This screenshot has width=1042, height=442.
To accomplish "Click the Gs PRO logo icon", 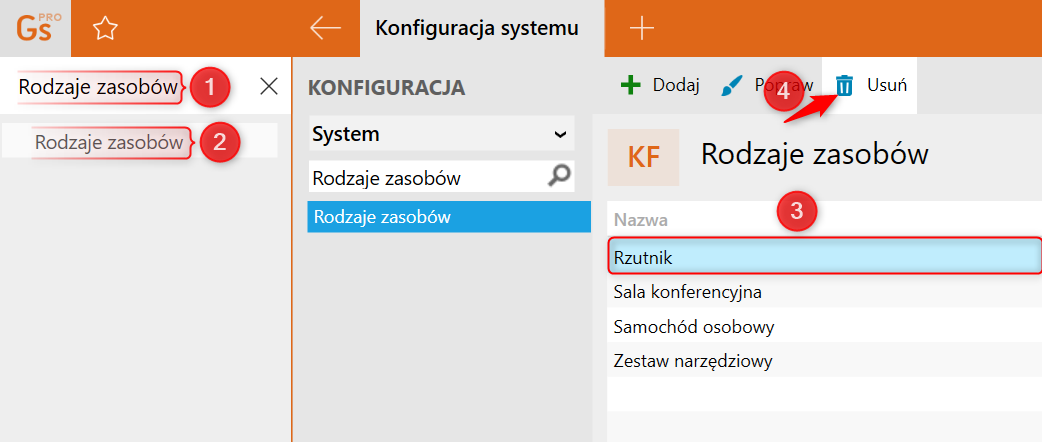I will tap(35, 28).
